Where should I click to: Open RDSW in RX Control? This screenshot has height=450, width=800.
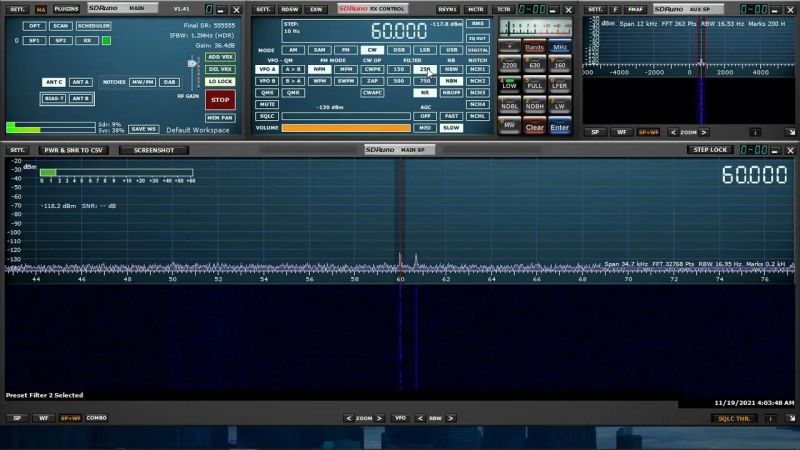click(290, 9)
